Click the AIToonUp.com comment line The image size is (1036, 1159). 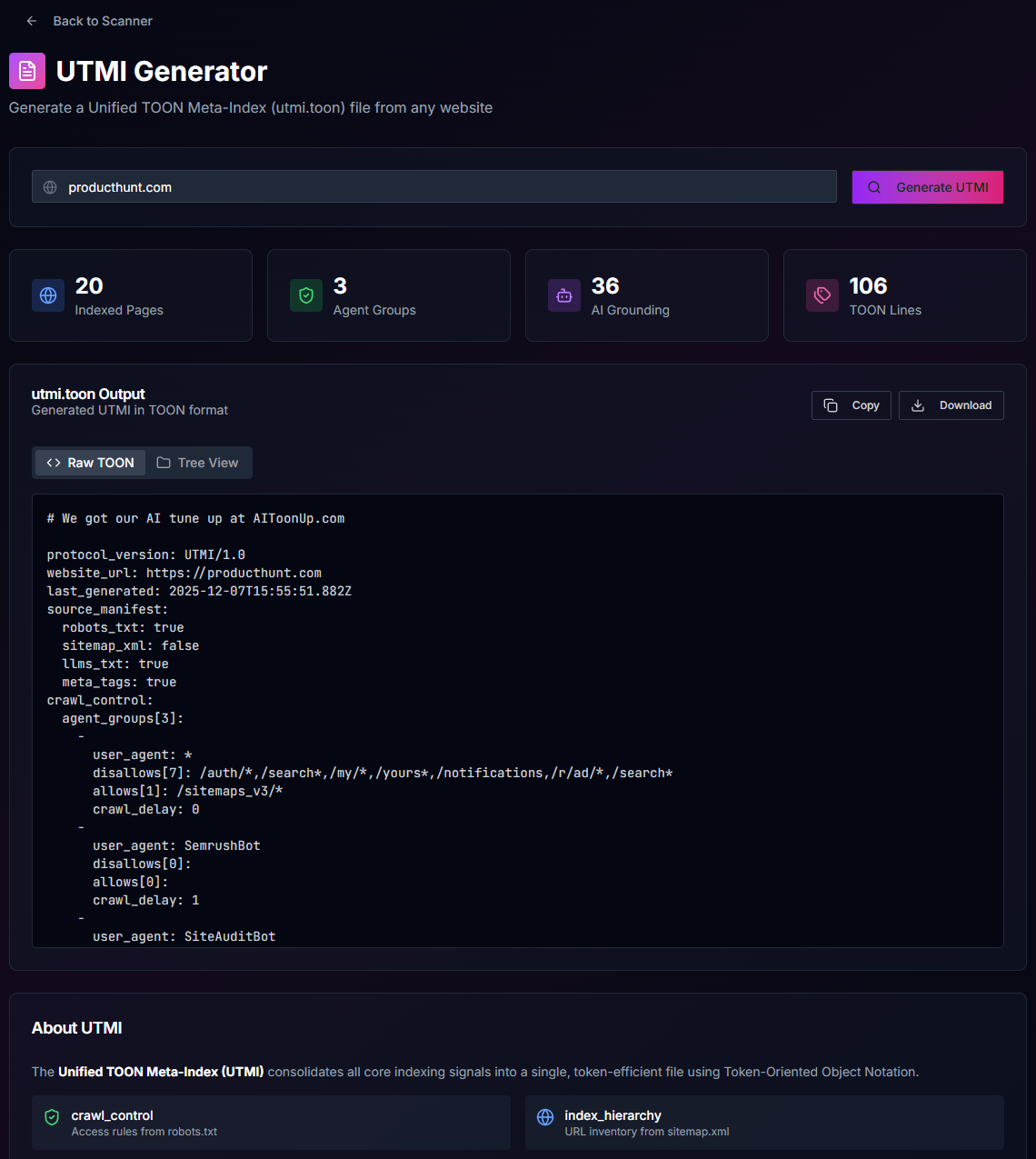click(196, 518)
